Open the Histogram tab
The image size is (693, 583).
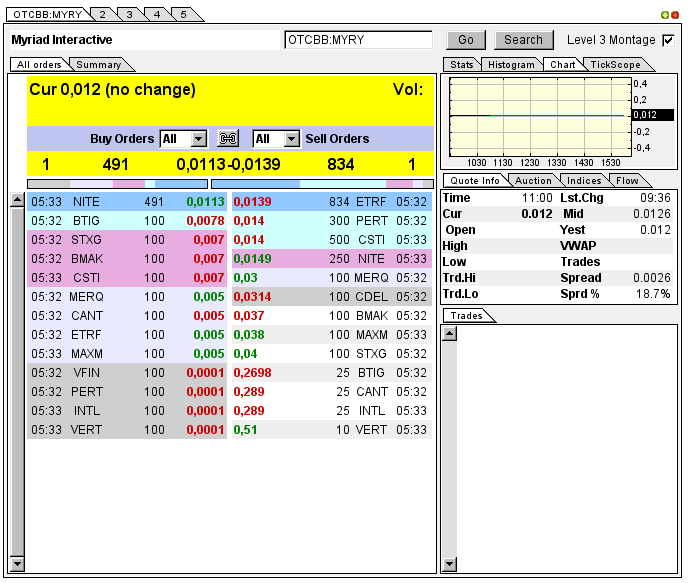click(511, 65)
